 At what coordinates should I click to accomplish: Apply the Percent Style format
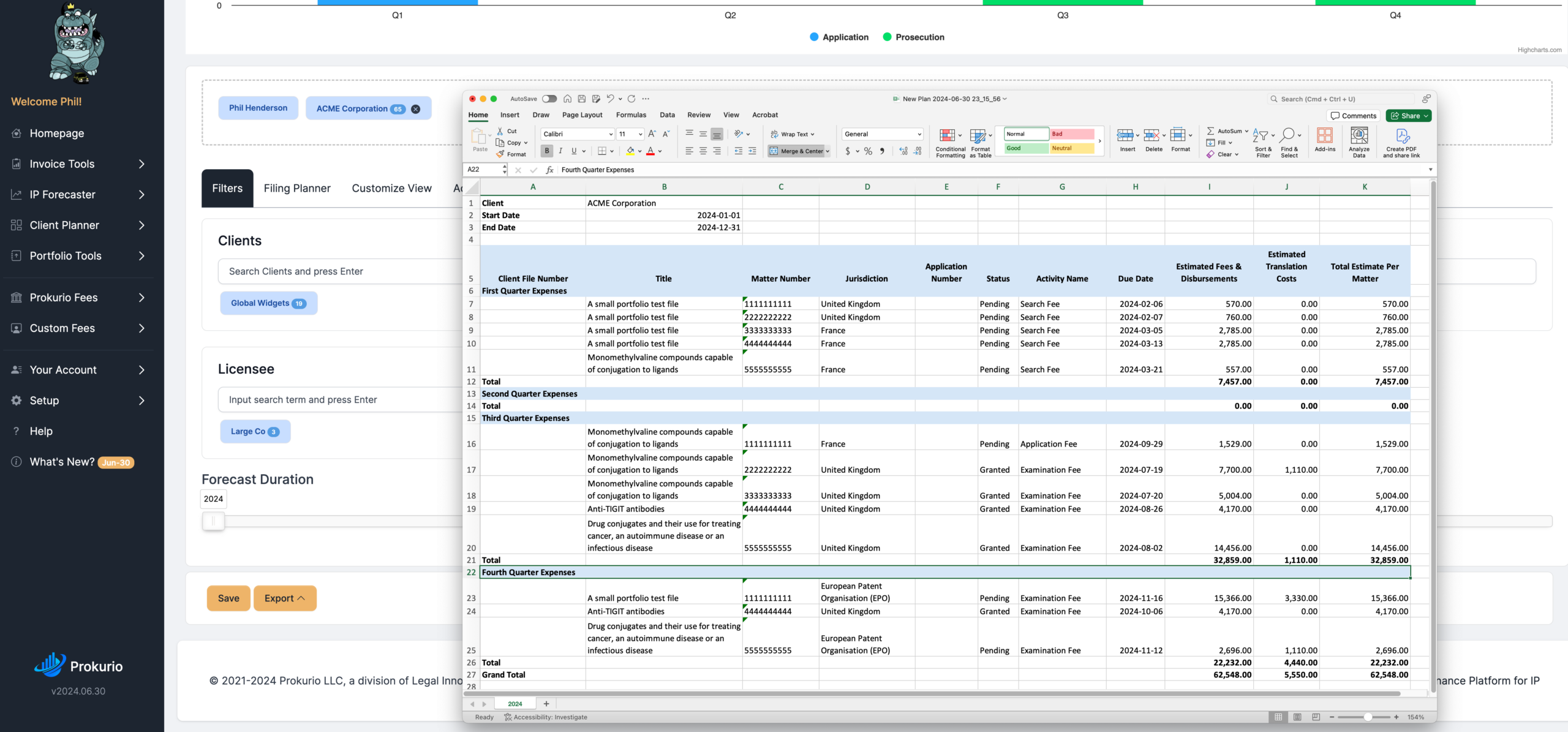coord(868,151)
